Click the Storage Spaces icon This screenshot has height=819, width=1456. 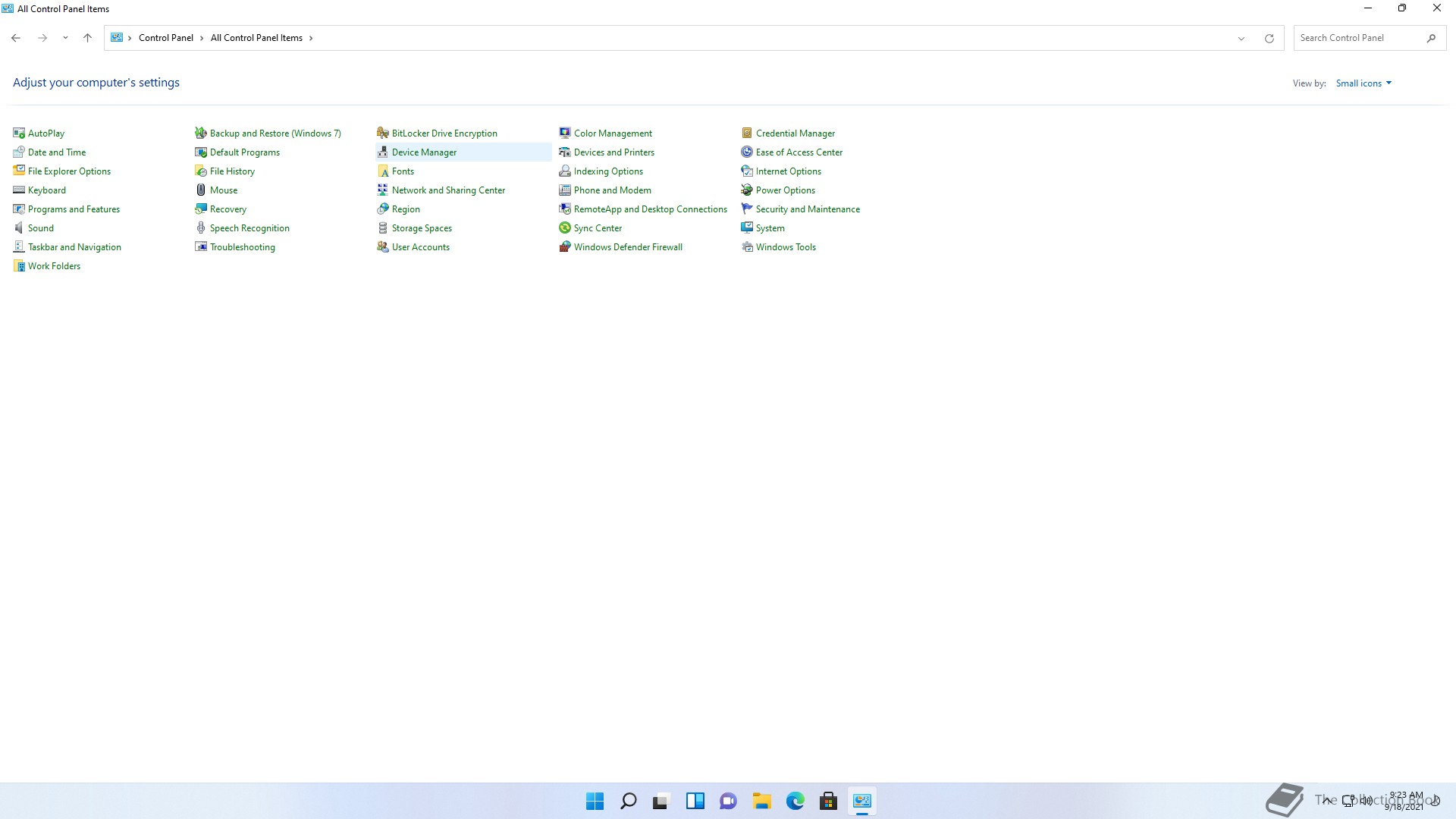point(383,227)
